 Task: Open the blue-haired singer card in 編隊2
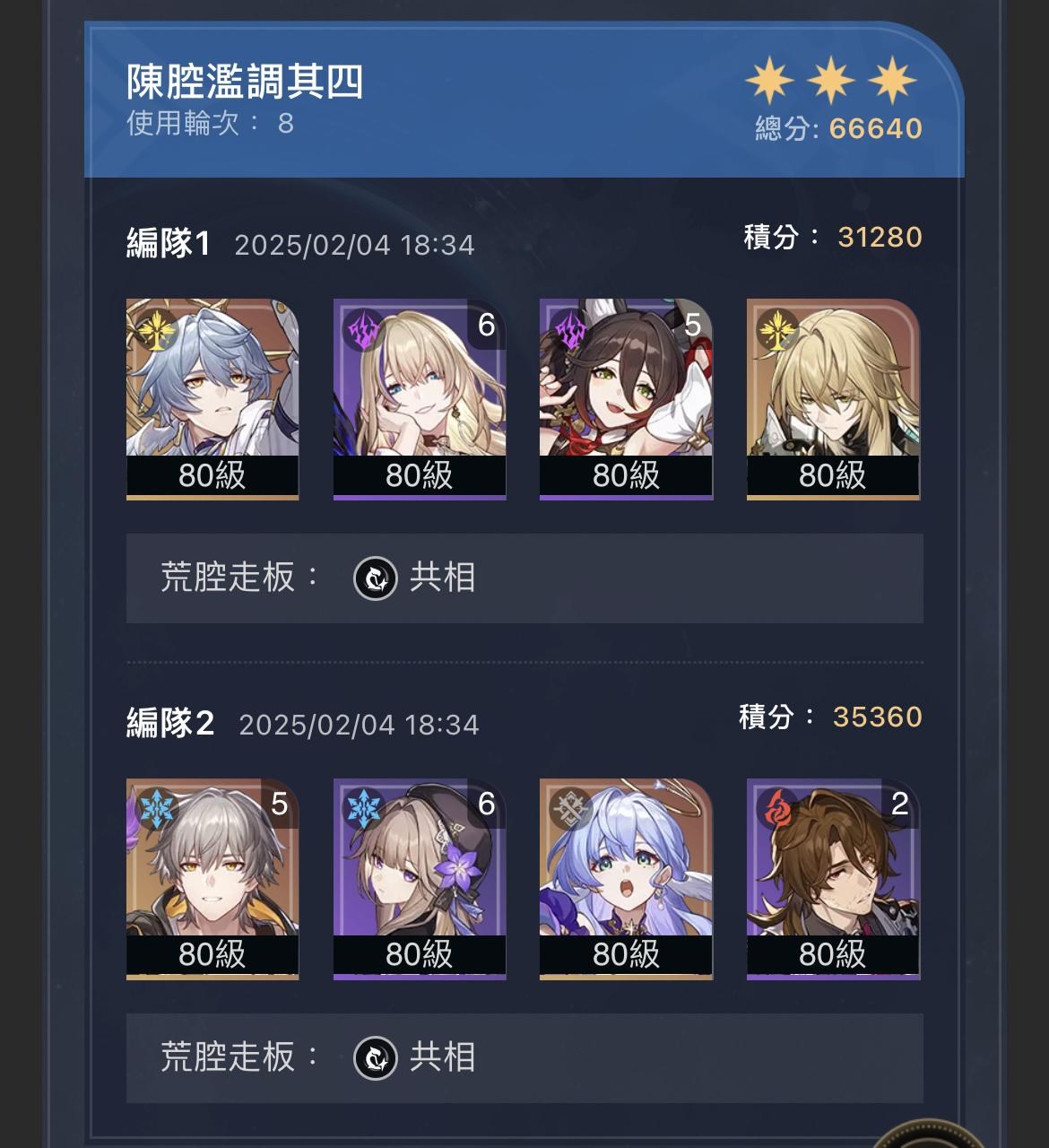pos(626,879)
